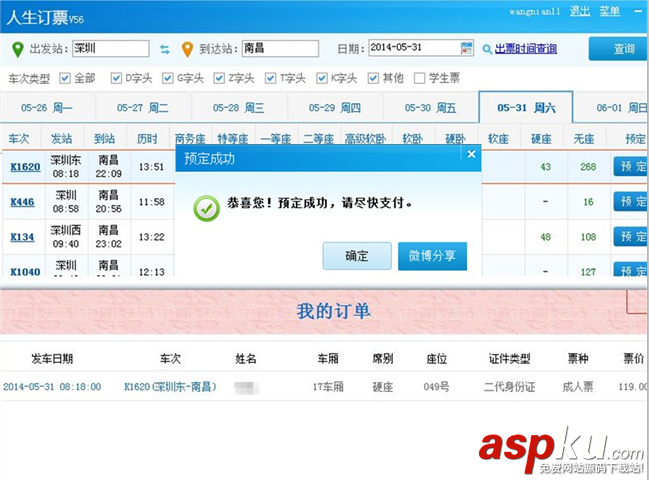Click the 二代身份证 order cell
The width and height of the screenshot is (649, 480).
510,386
